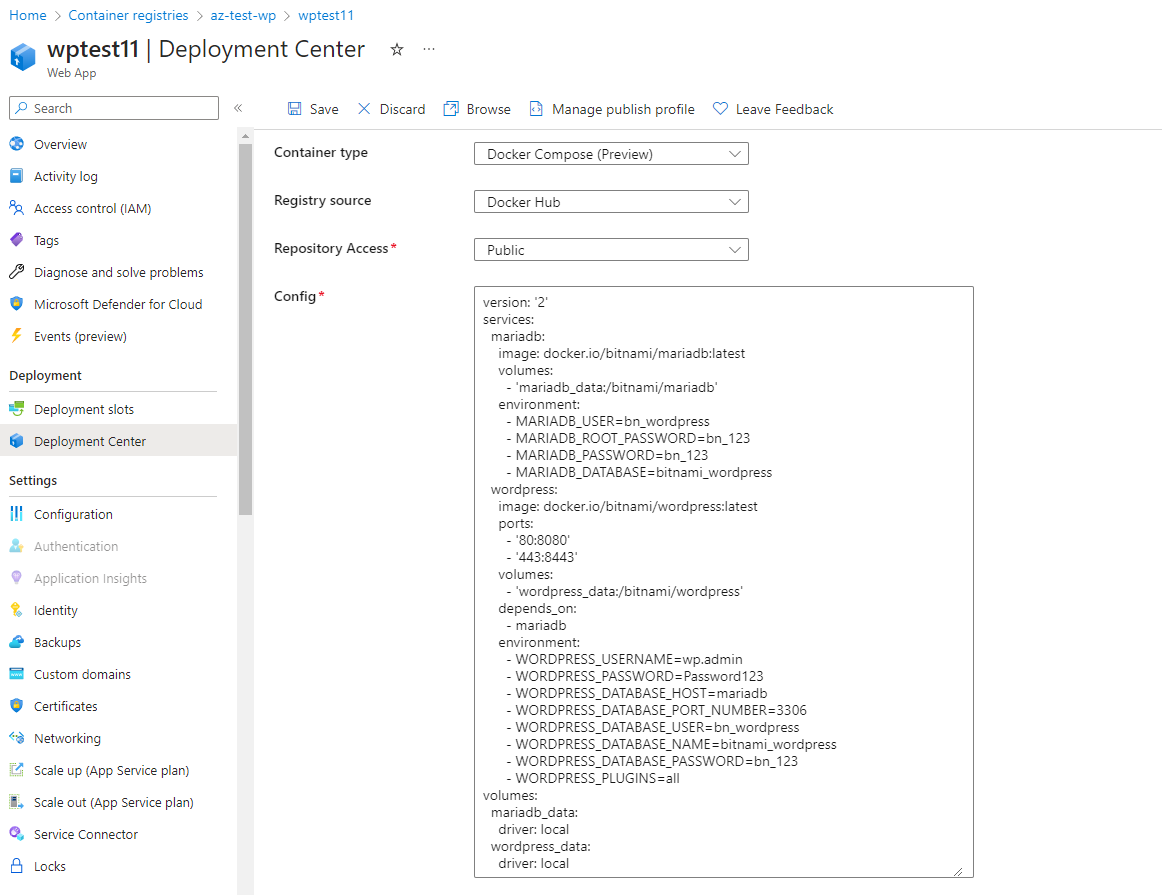Viewport: 1162px width, 895px height.
Task: Click the sidebar scrollbar up arrow
Action: pos(245,136)
